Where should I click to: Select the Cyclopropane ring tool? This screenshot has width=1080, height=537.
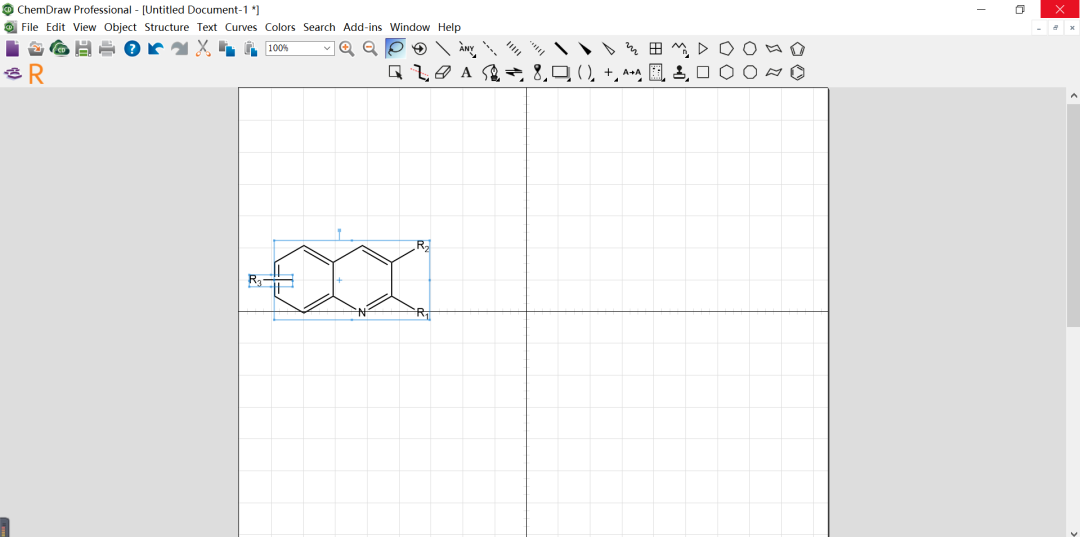[x=703, y=49]
